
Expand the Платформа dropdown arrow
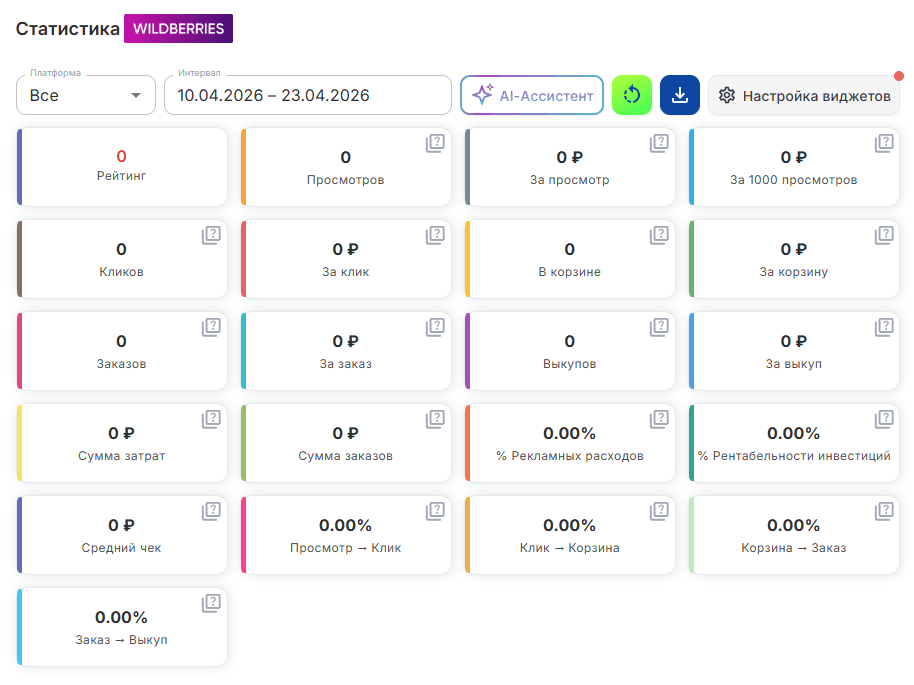point(136,96)
